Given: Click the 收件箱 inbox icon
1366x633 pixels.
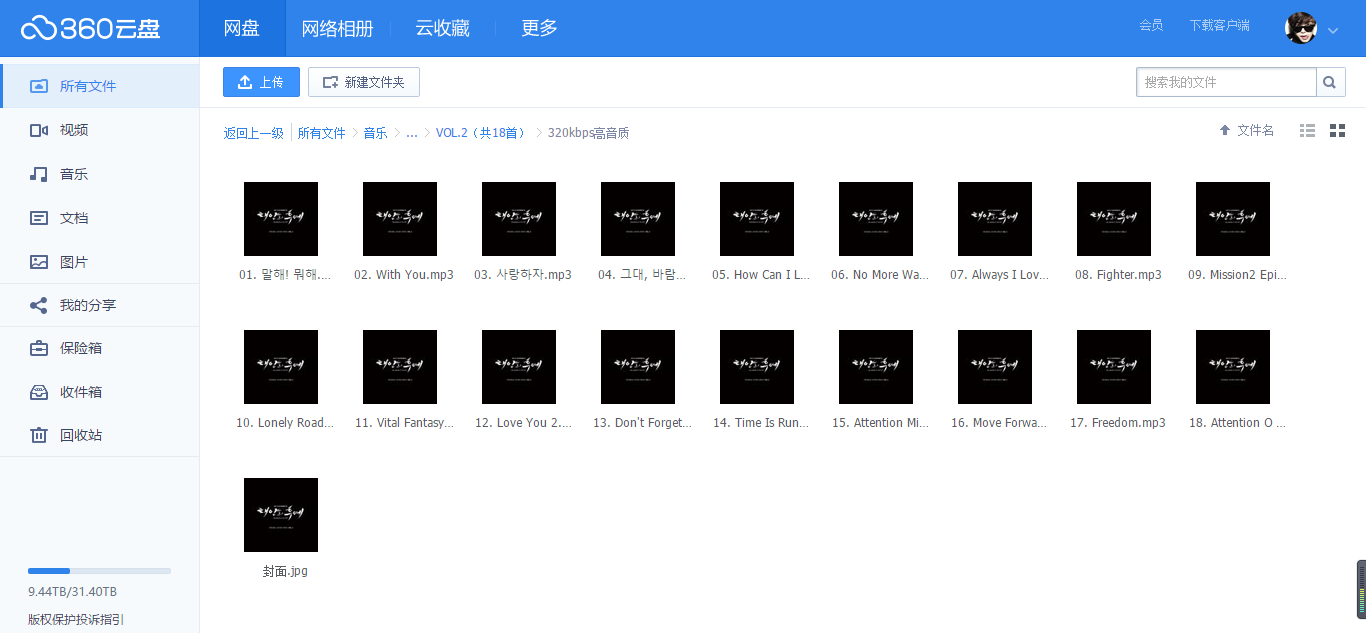Looking at the screenshot, I should click(39, 392).
